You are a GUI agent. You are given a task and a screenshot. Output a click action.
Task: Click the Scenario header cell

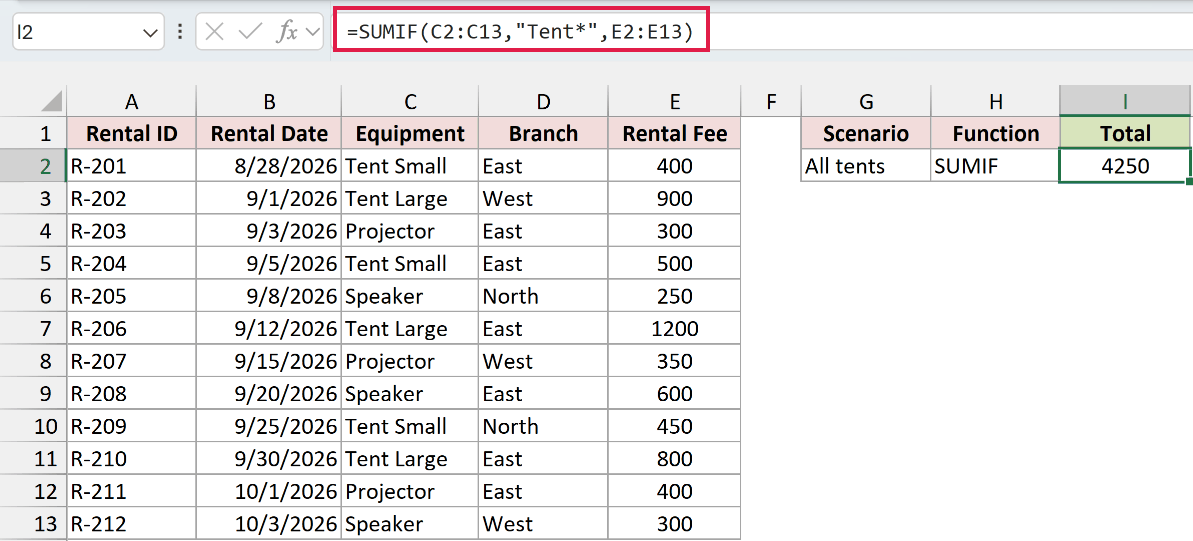click(x=866, y=134)
